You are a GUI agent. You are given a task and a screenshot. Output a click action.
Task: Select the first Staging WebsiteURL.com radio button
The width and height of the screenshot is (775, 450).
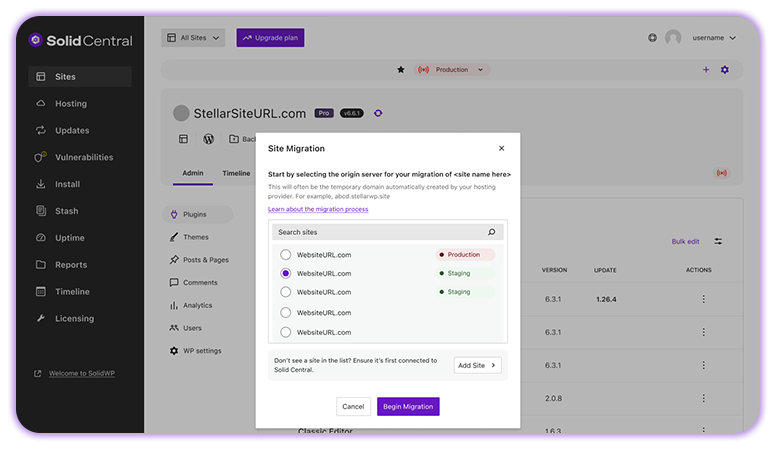pyautogui.click(x=285, y=273)
